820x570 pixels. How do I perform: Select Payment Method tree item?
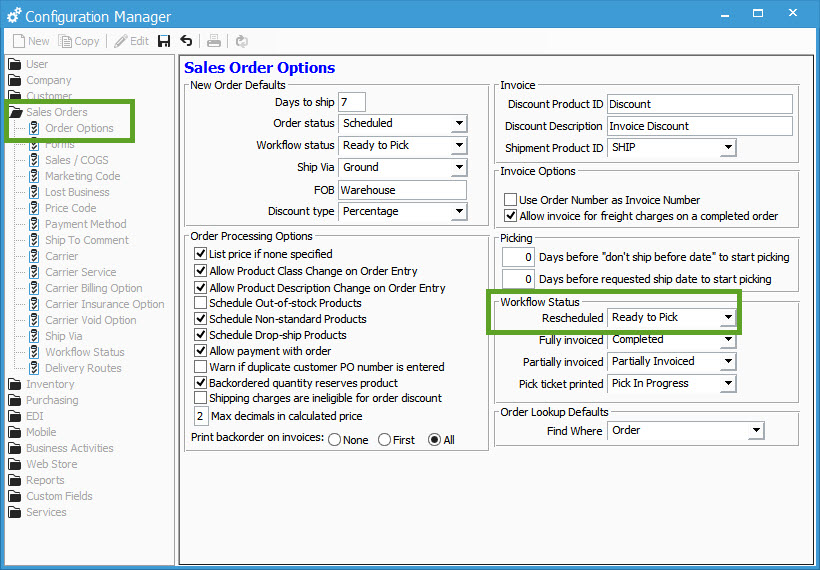pyautogui.click(x=77, y=224)
